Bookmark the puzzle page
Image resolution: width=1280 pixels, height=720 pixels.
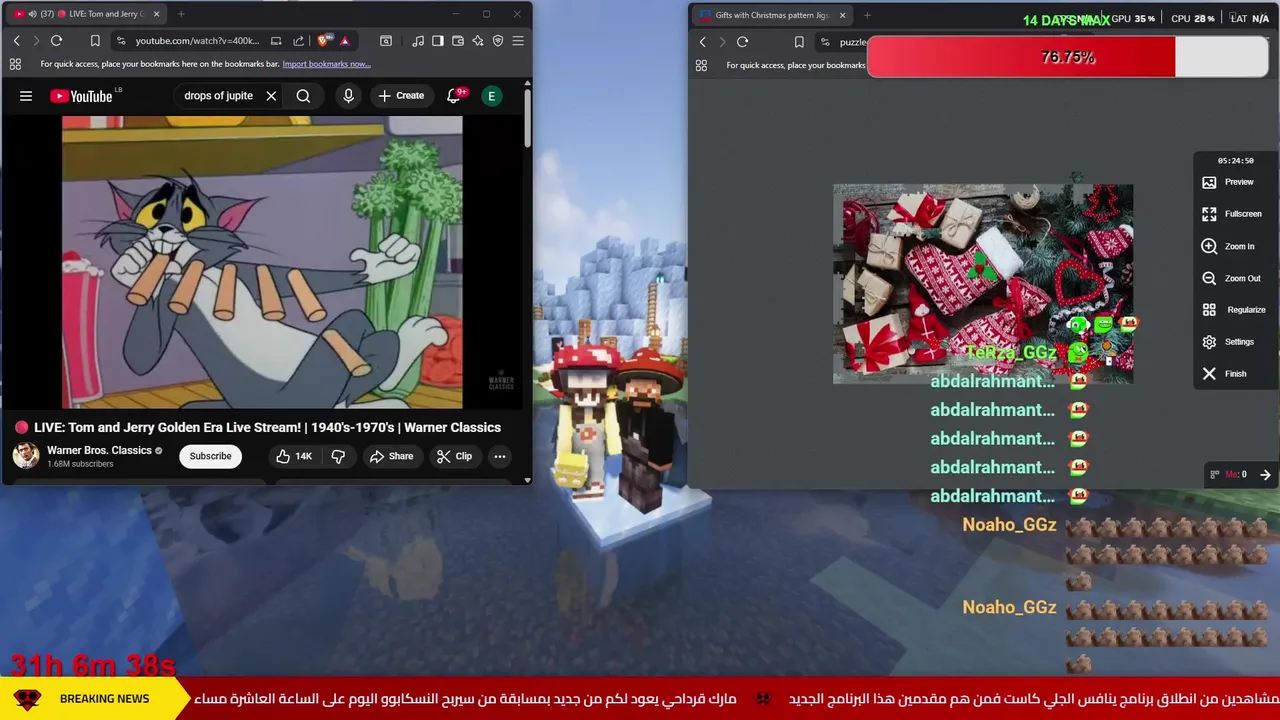click(x=799, y=42)
